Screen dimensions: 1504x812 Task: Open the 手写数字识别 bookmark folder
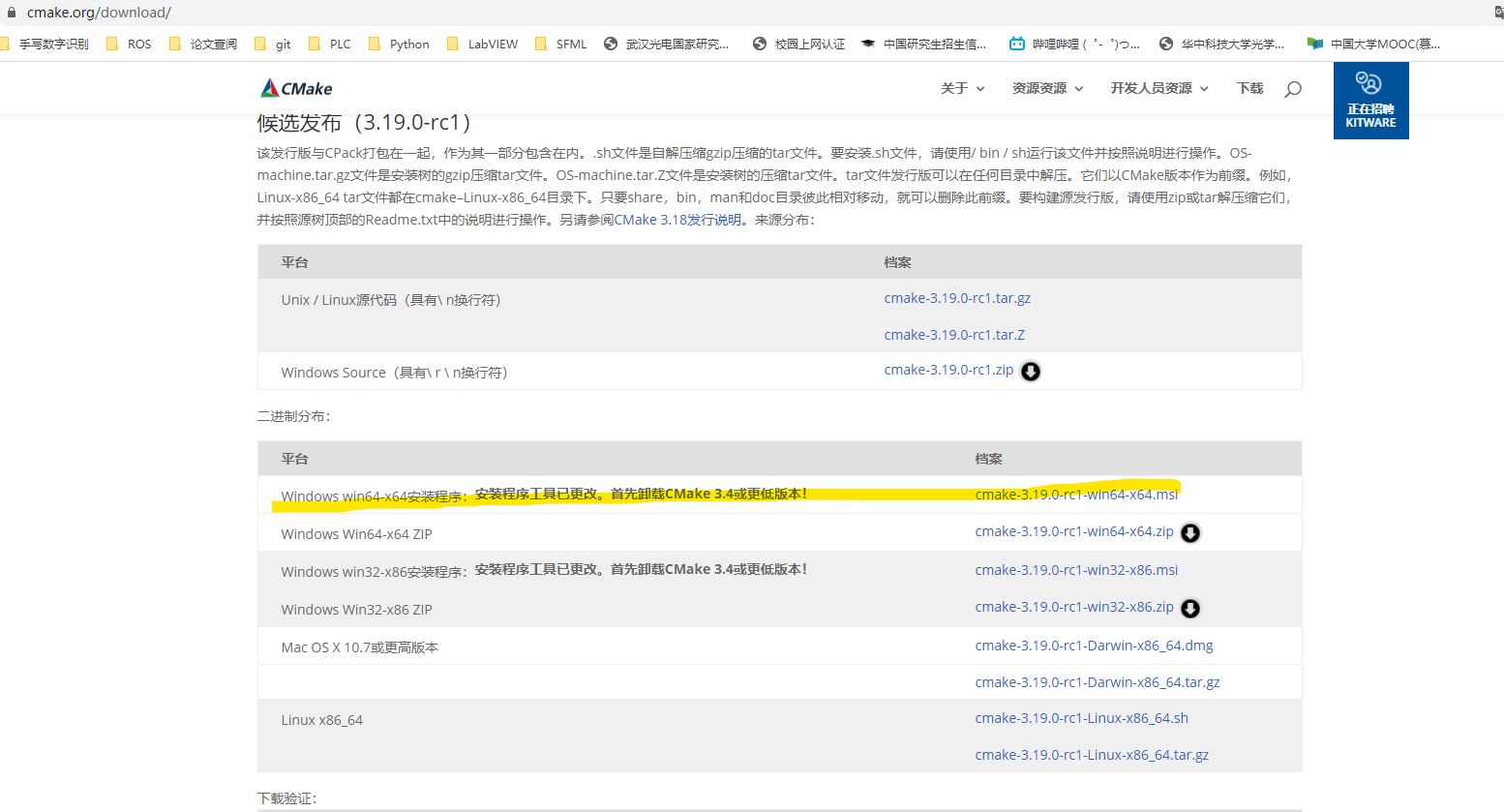pyautogui.click(x=45, y=44)
